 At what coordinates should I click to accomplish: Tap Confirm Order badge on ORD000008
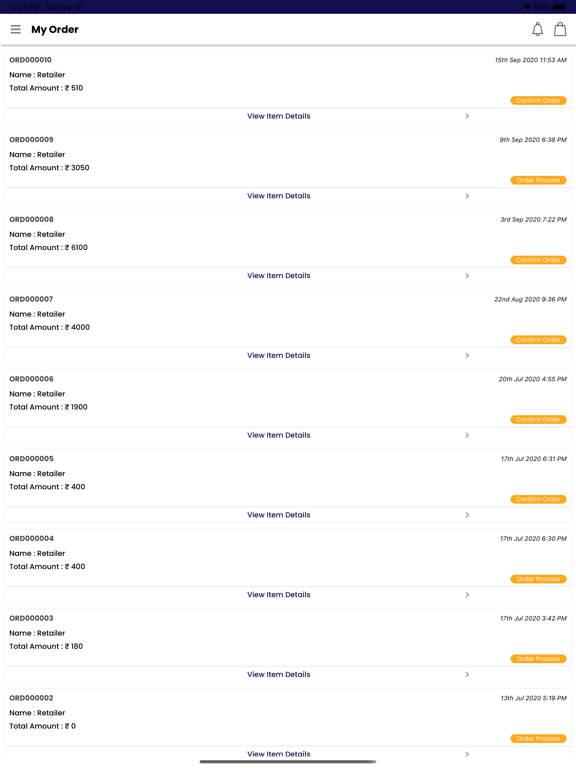click(538, 260)
